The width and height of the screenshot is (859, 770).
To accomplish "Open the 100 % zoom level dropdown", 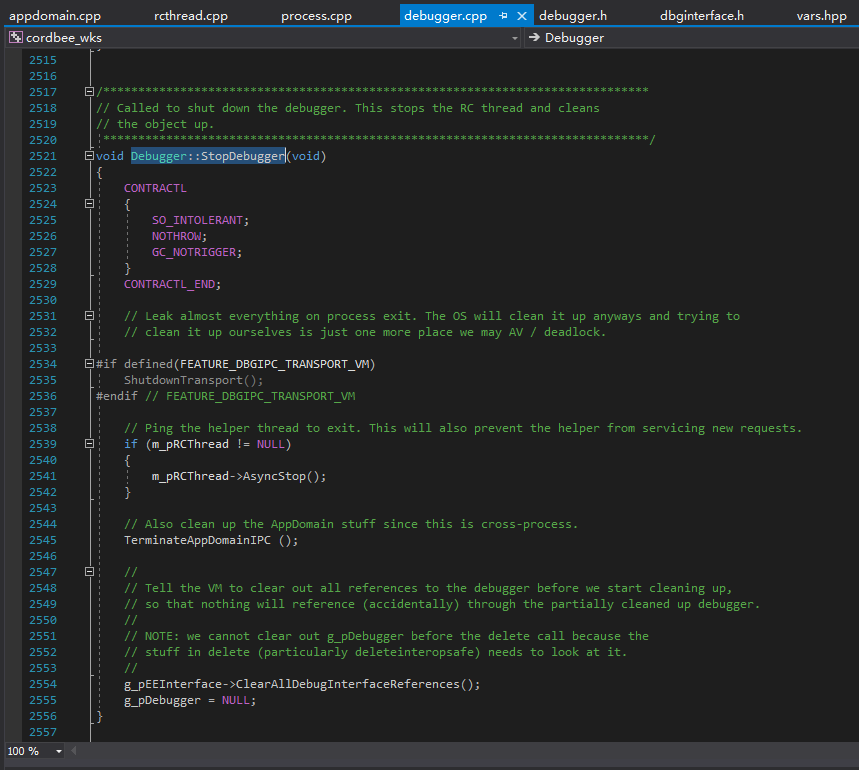I will tap(58, 751).
